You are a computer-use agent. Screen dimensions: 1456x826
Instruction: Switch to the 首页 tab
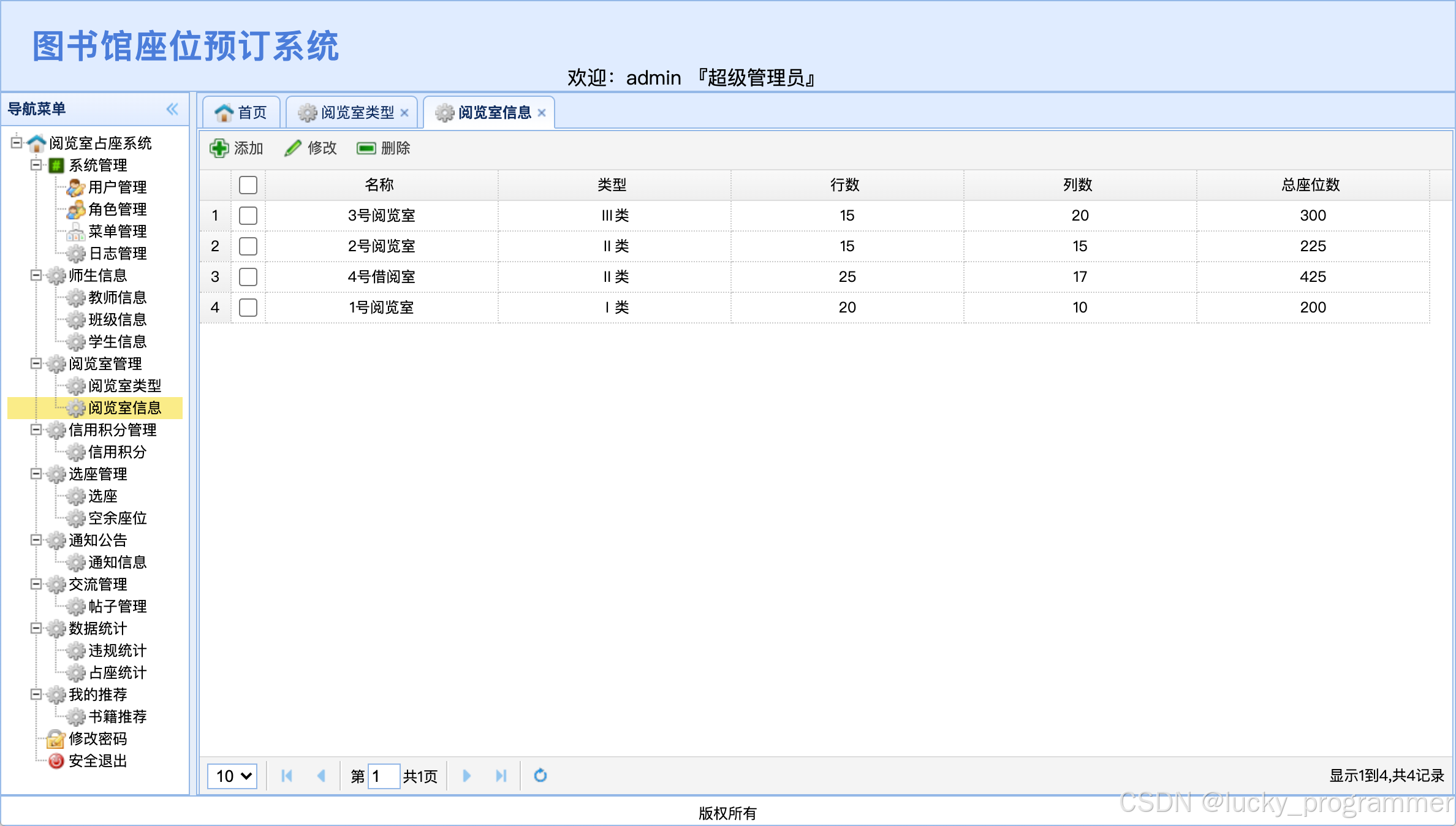click(x=241, y=113)
